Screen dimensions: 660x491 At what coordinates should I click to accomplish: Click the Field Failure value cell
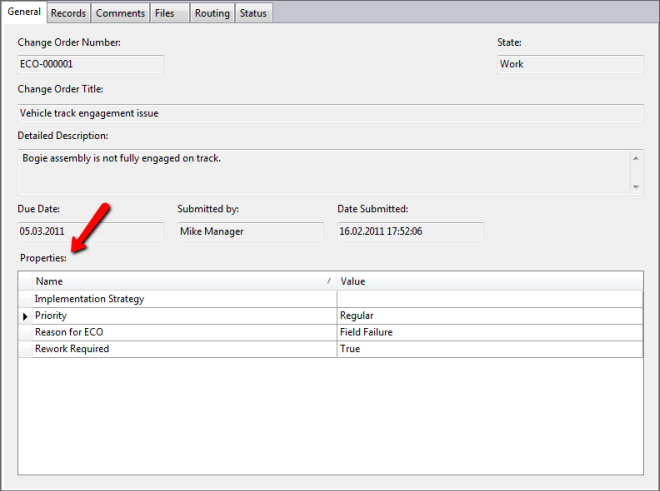coord(490,332)
